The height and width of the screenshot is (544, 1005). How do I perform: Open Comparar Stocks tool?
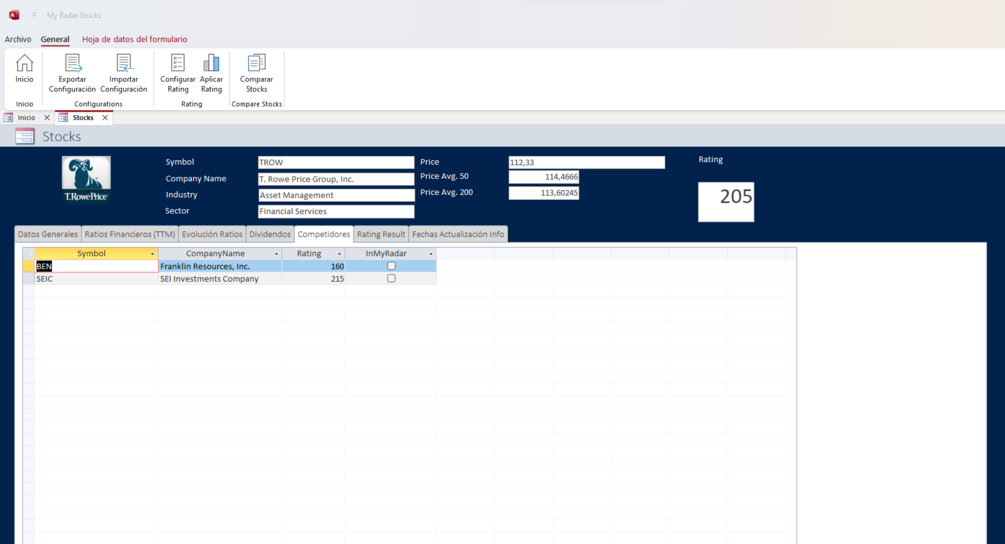(256, 74)
